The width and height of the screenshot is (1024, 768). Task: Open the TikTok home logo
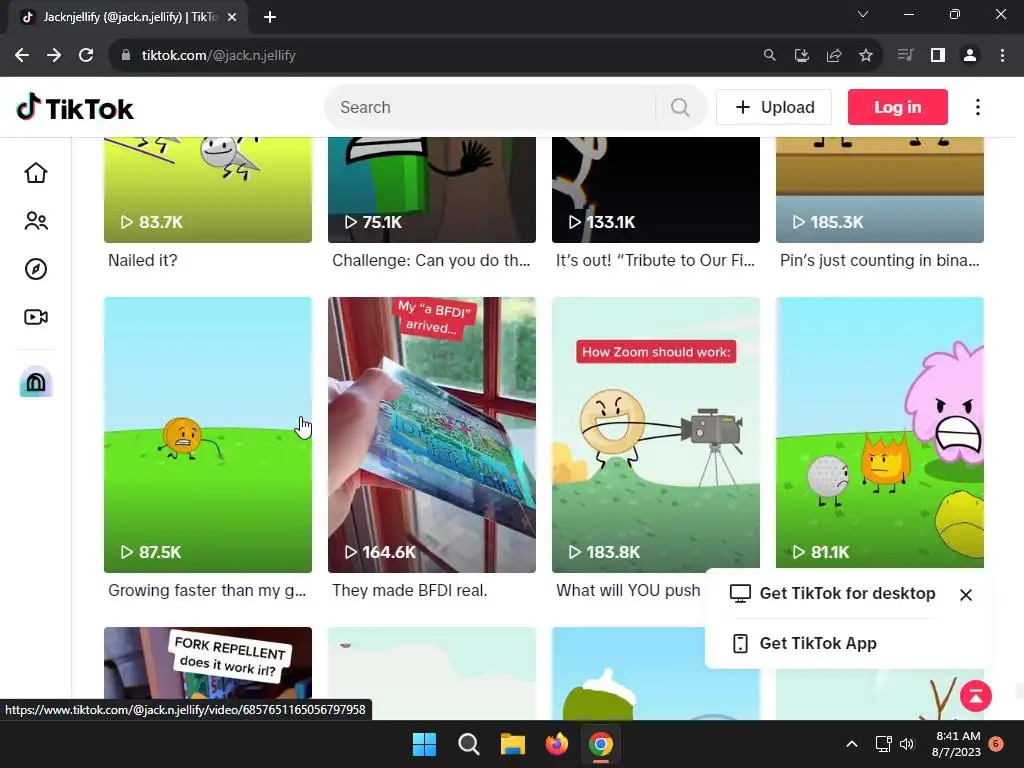[x=74, y=108]
